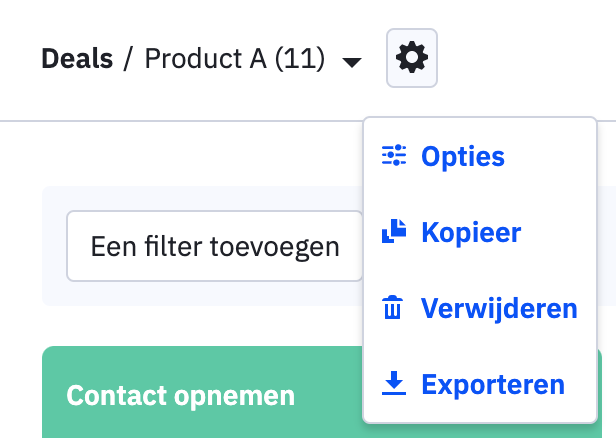Expand the pipeline dropdown arrow after Product A
The image size is (616, 438).
point(352,62)
